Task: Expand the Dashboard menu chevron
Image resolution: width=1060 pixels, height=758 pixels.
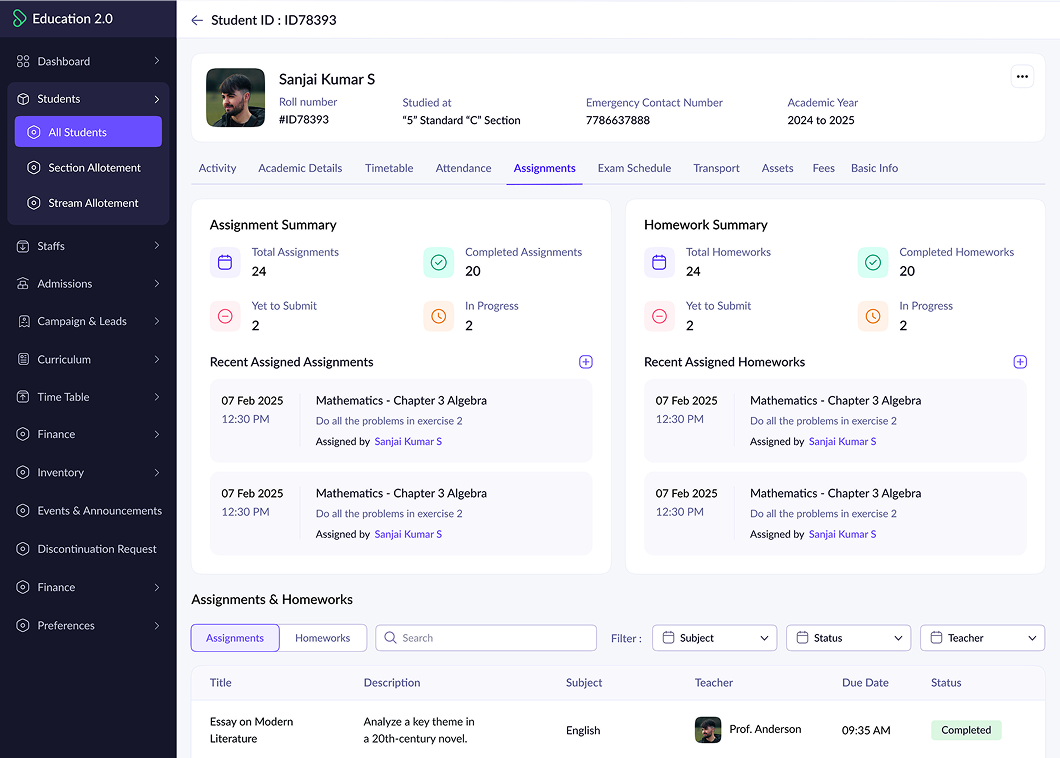Action: [x=157, y=61]
